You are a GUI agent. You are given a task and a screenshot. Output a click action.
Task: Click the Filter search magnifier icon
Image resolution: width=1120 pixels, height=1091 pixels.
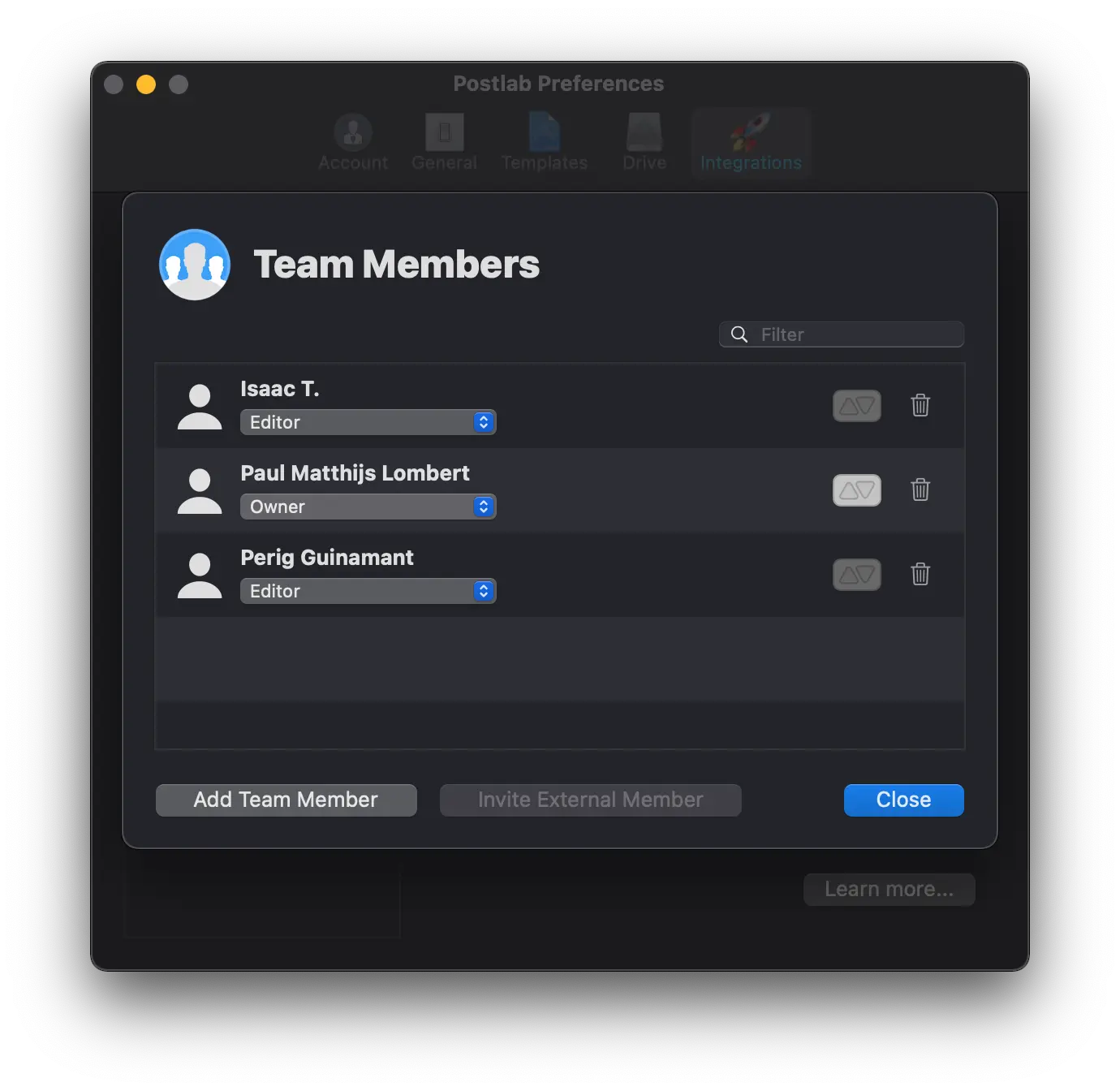pyautogui.click(x=739, y=334)
